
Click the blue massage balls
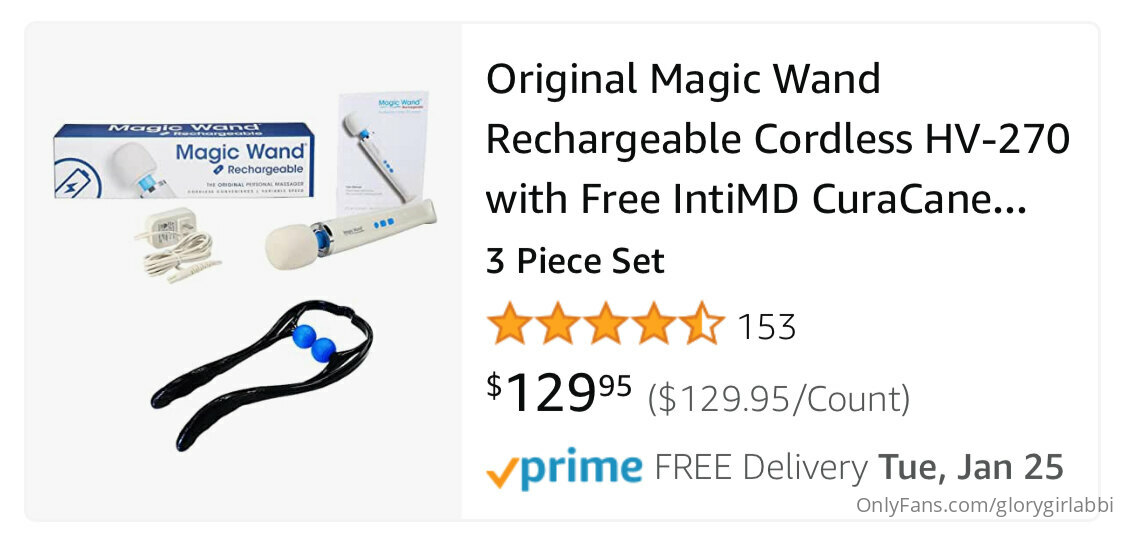pos(314,342)
